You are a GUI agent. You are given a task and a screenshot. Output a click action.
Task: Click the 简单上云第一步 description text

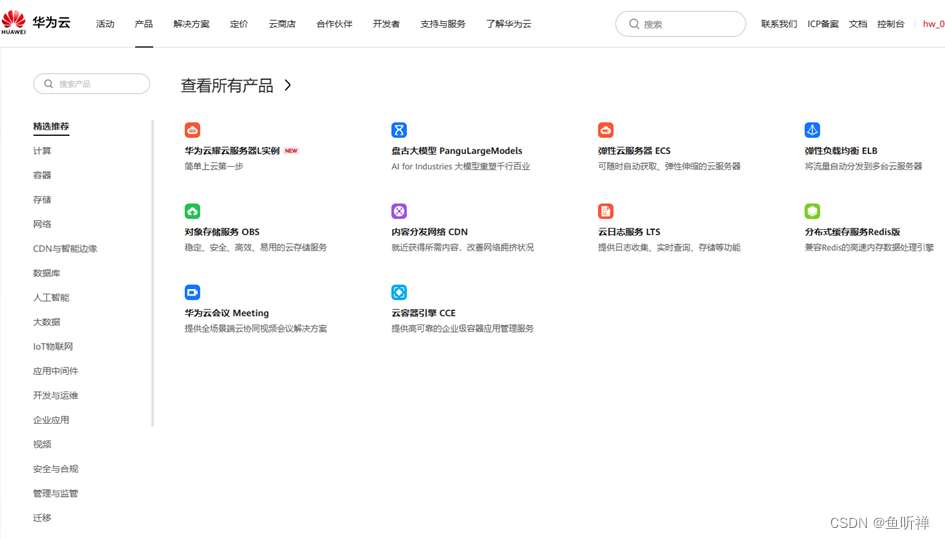coord(214,166)
